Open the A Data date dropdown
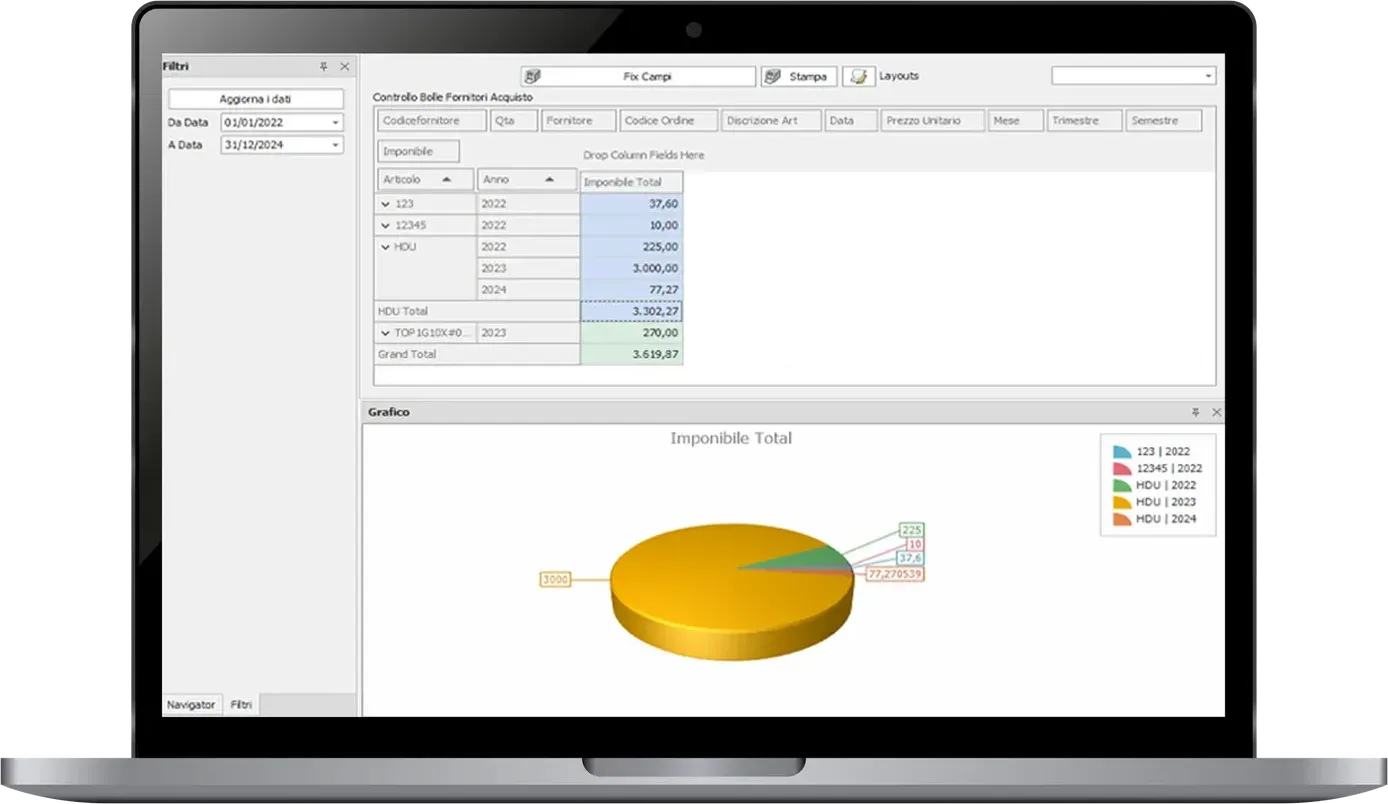1388x804 pixels. (336, 145)
